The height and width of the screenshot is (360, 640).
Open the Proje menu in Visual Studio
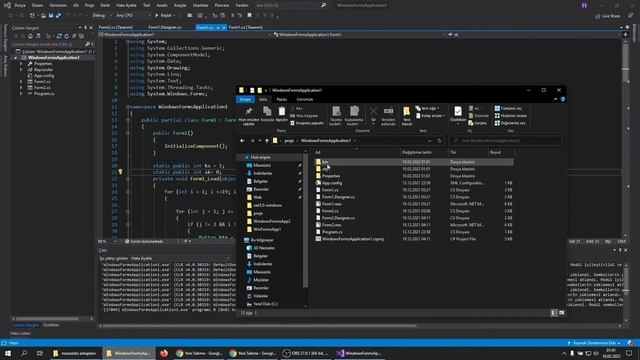[x=89, y=5]
